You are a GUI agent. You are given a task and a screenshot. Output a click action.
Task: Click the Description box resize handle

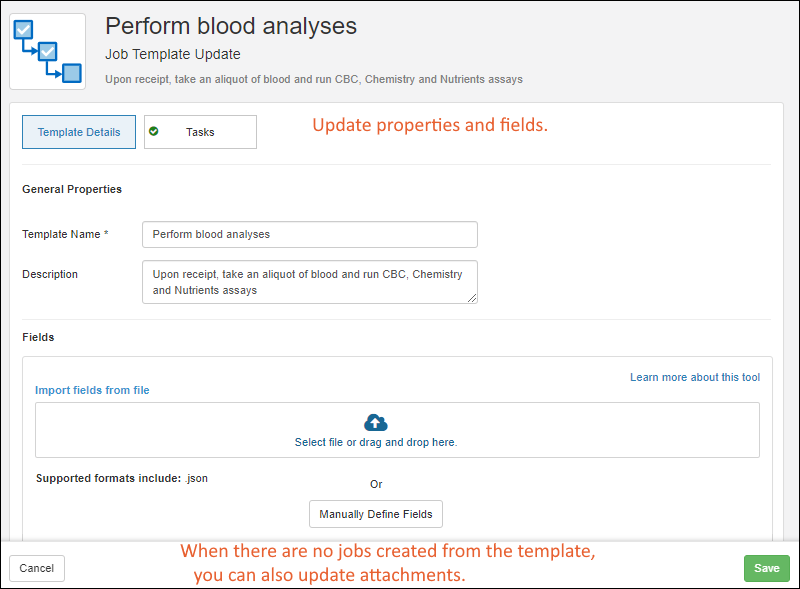click(472, 297)
